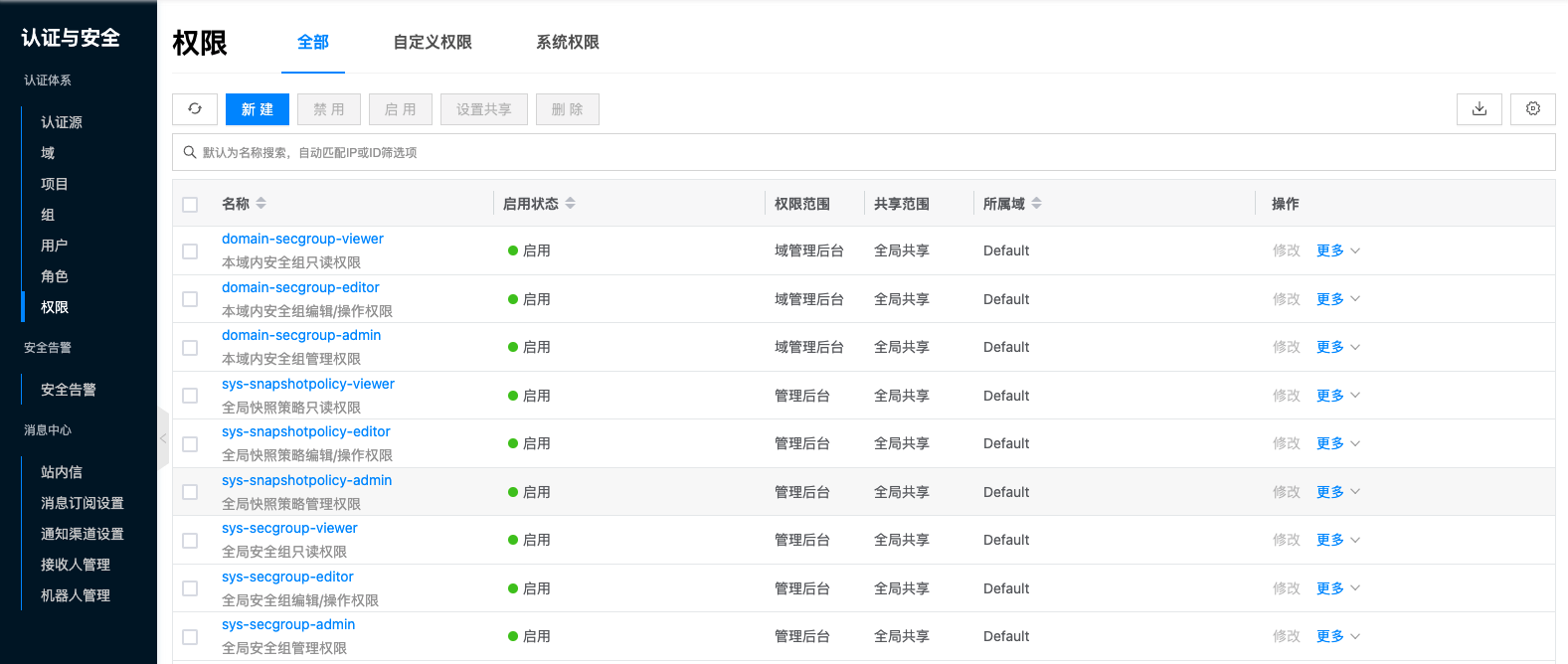Switch to the 自定义权限 tab
This screenshot has height=664, width=1568.
[x=433, y=42]
